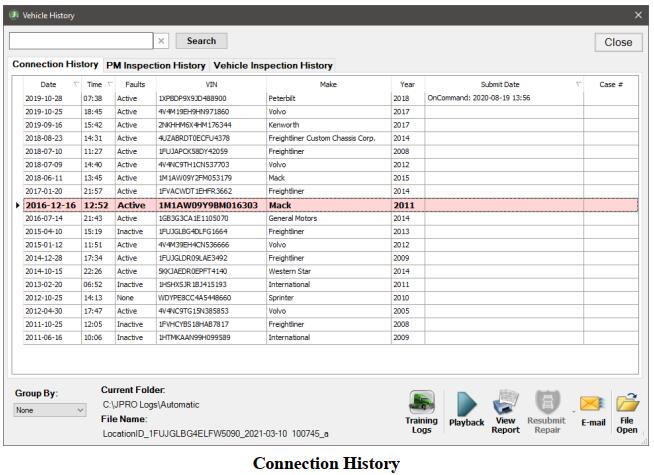
Task: Select row dated 2017-01-20
Action: point(331,191)
